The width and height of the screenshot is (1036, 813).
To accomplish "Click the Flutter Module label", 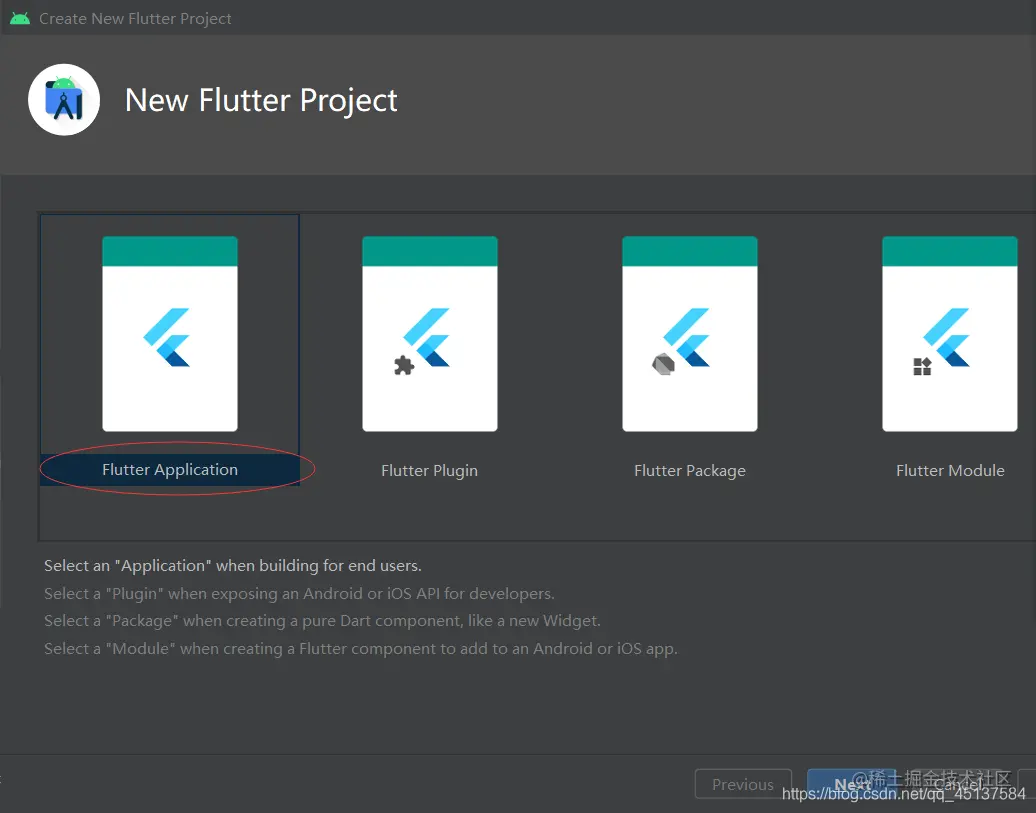I will point(950,471).
